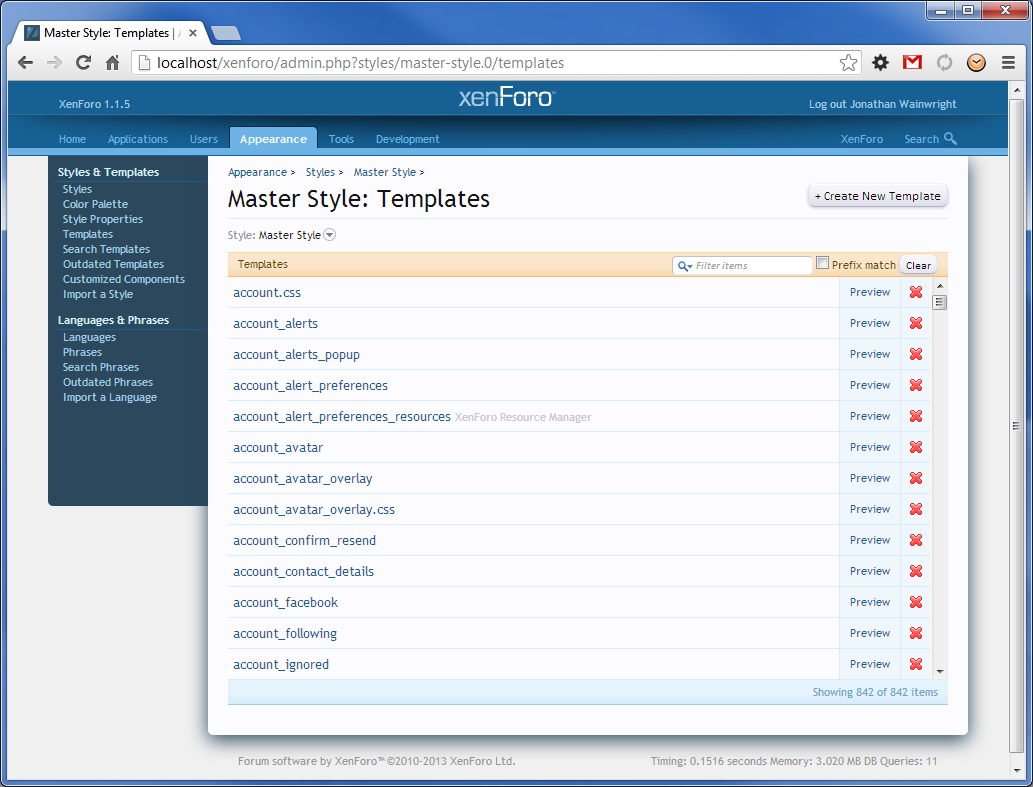Switch to the Tools tab
The height and width of the screenshot is (787, 1033).
[341, 139]
